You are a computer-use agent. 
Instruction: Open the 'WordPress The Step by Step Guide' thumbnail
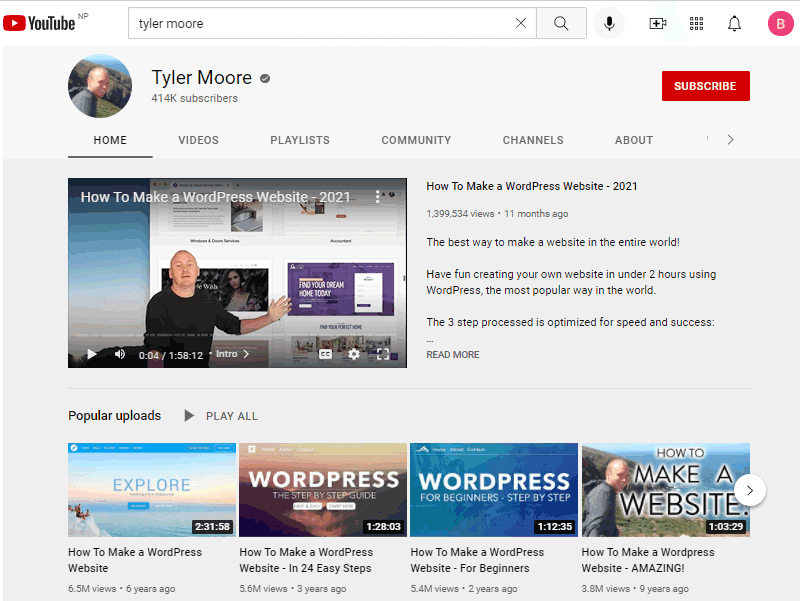322,490
